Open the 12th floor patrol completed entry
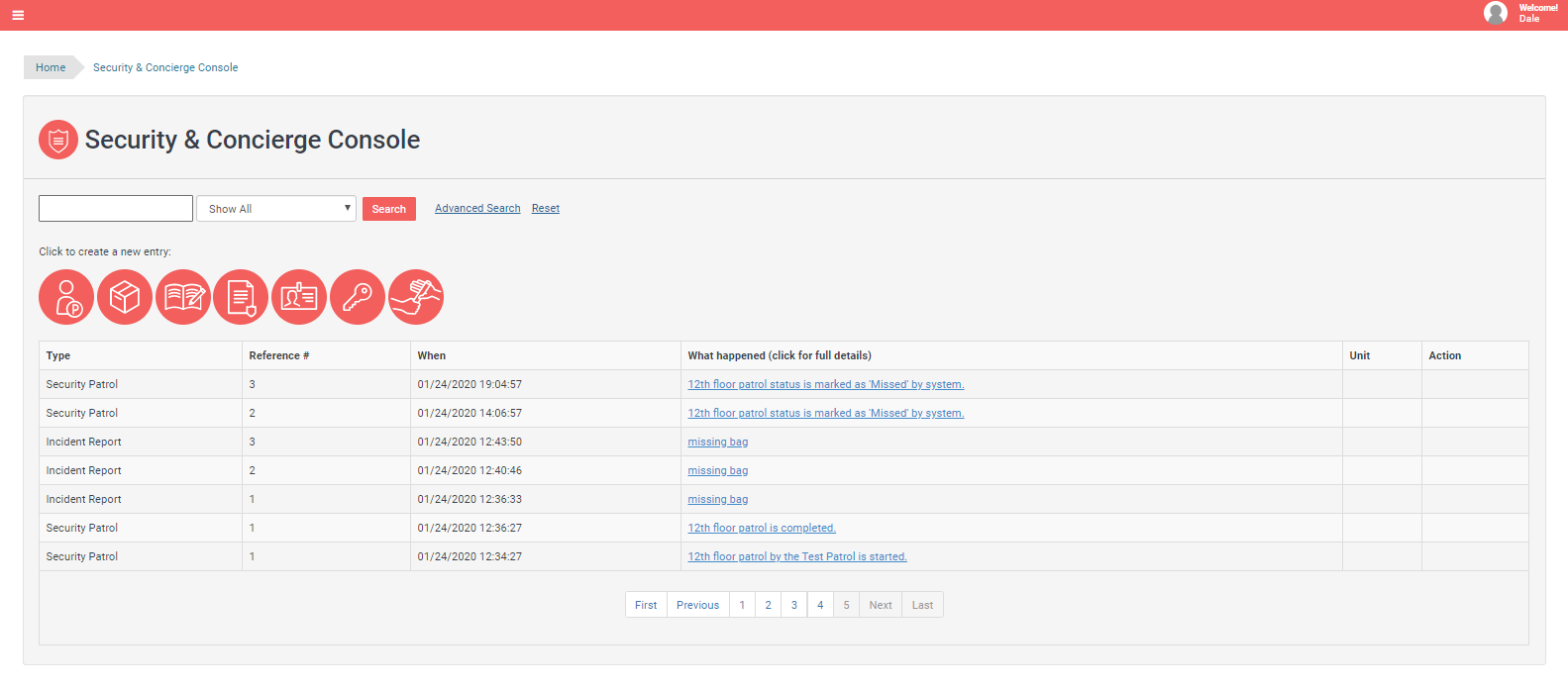The height and width of the screenshot is (691, 1568). 761,529
